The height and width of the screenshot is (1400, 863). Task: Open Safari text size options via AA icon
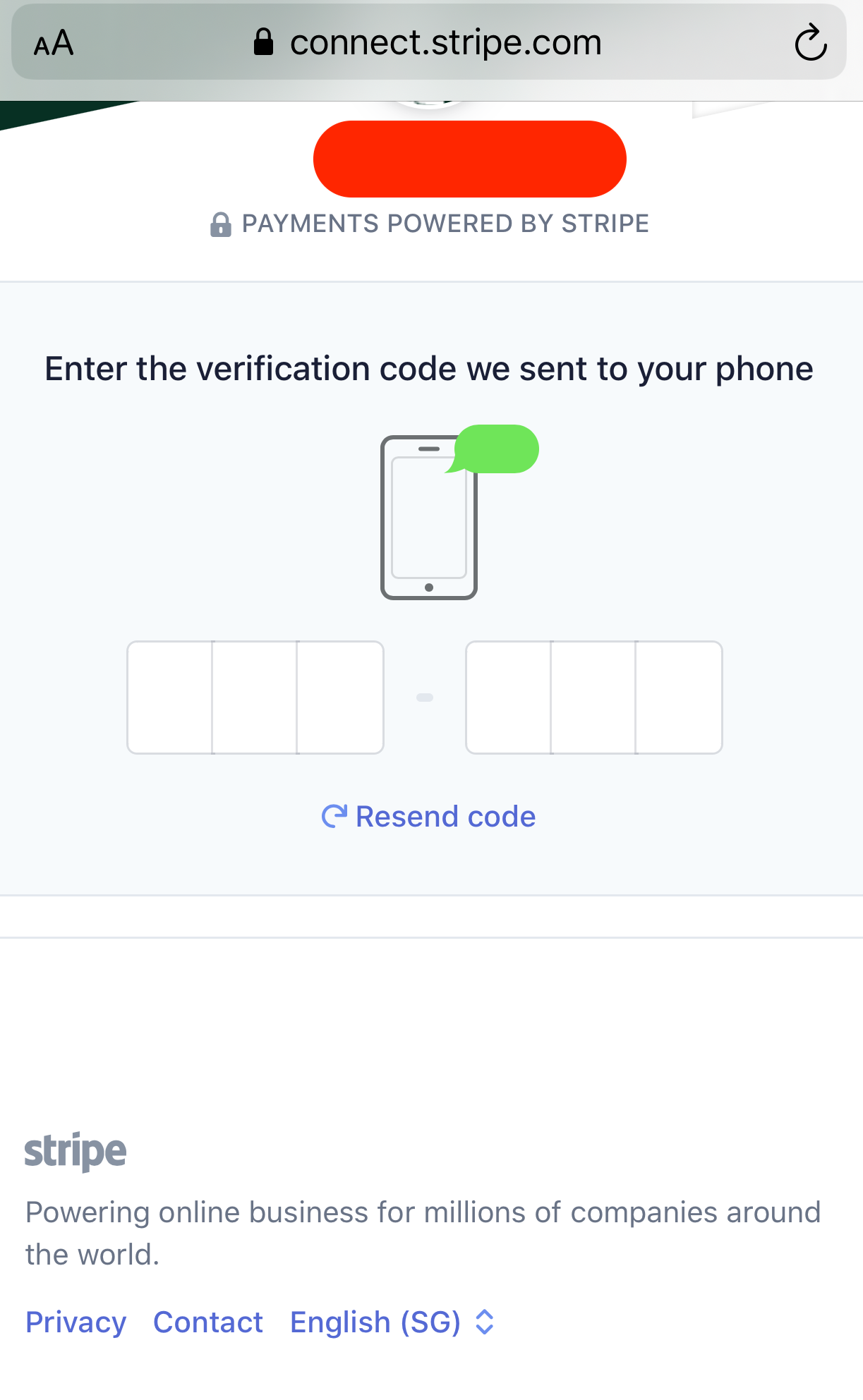[x=54, y=42]
